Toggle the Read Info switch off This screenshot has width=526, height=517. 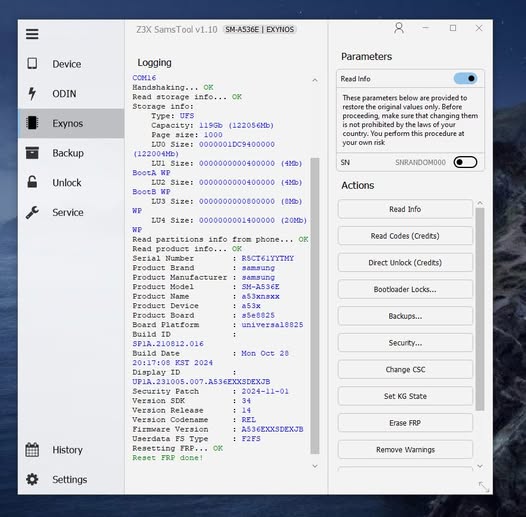point(465,79)
